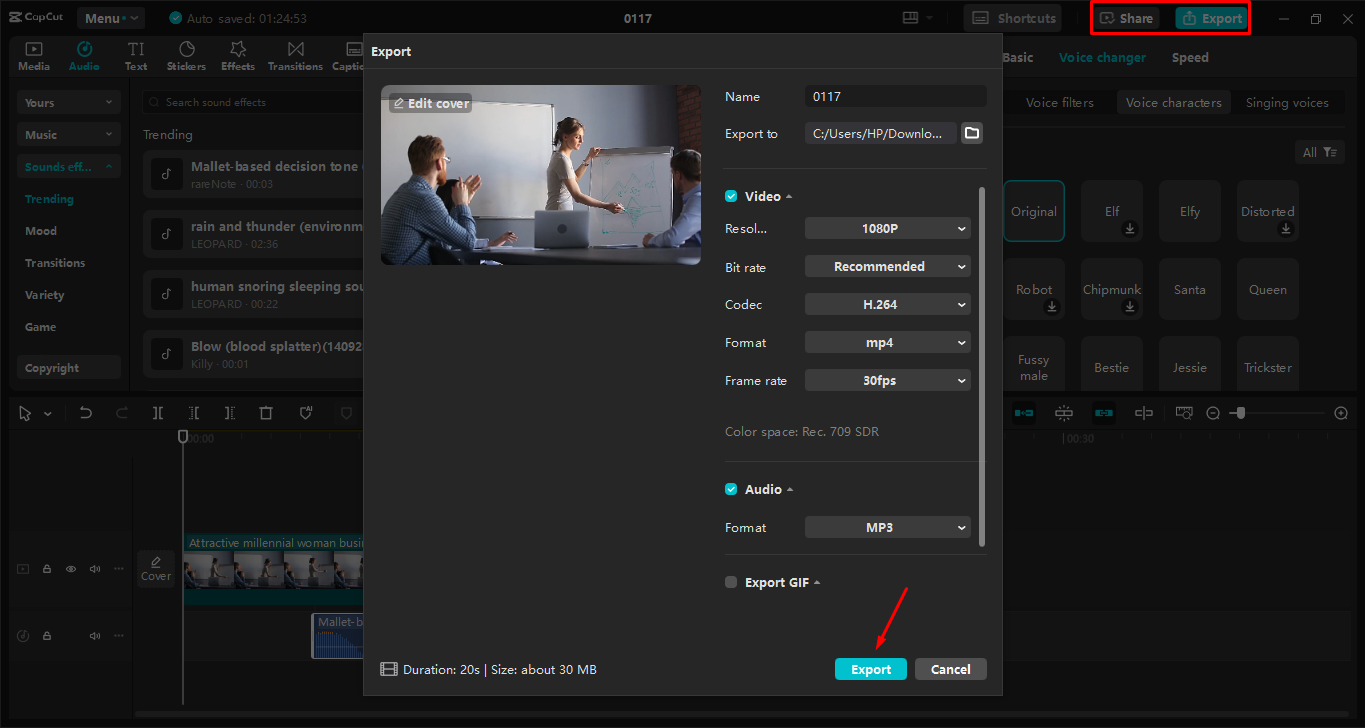Image resolution: width=1365 pixels, height=728 pixels.
Task: Uncheck the Video export checkbox
Action: (x=731, y=196)
